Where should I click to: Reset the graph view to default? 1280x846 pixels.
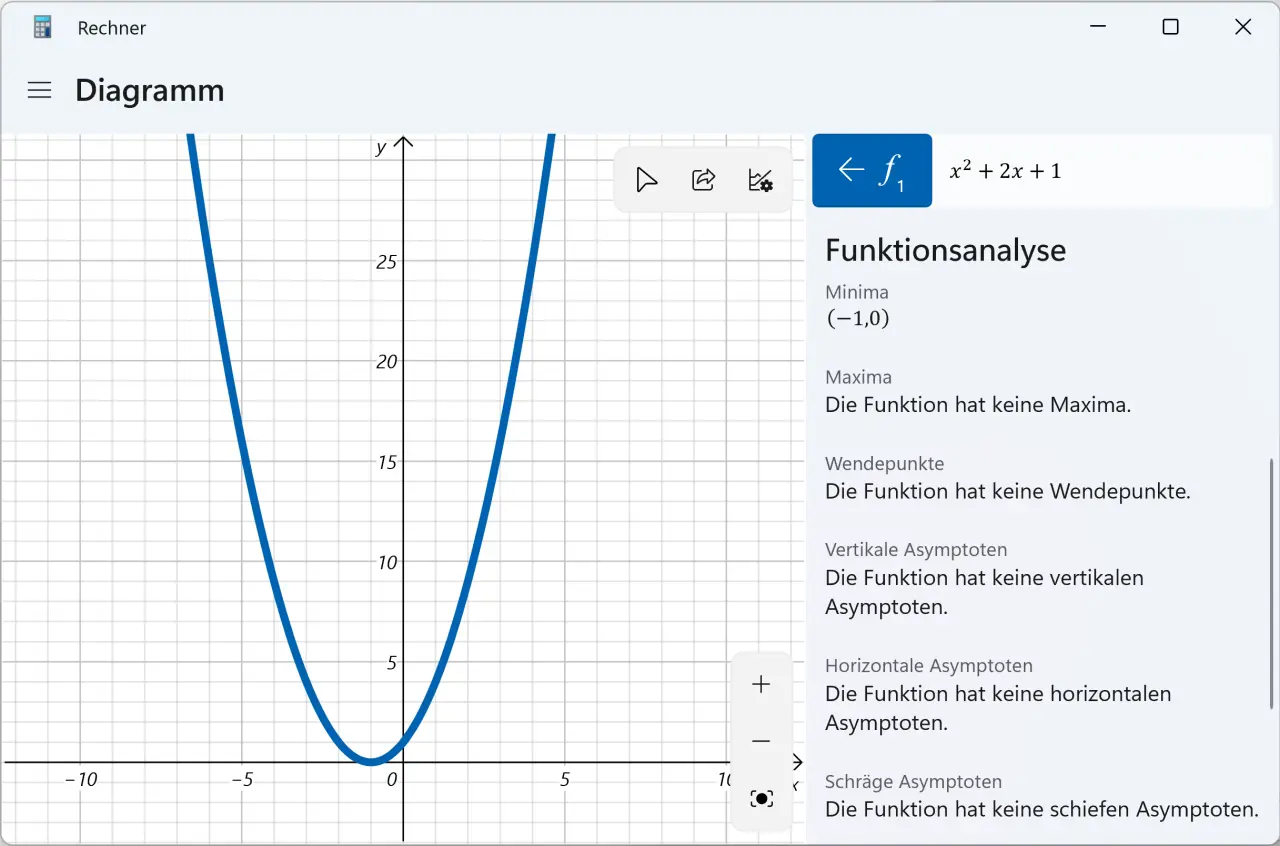coord(762,798)
